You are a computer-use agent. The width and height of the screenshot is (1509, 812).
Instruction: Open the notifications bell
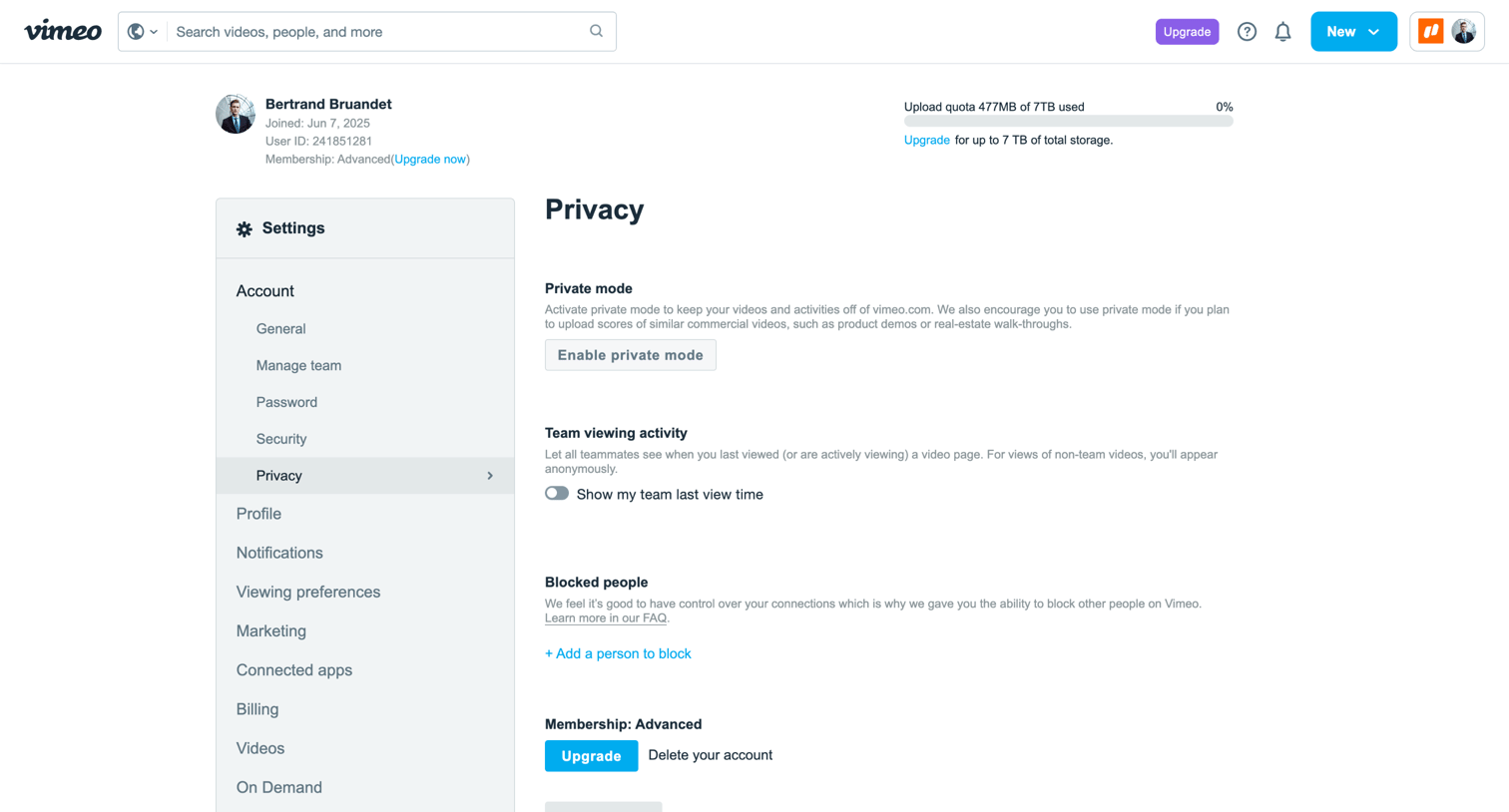click(1282, 32)
